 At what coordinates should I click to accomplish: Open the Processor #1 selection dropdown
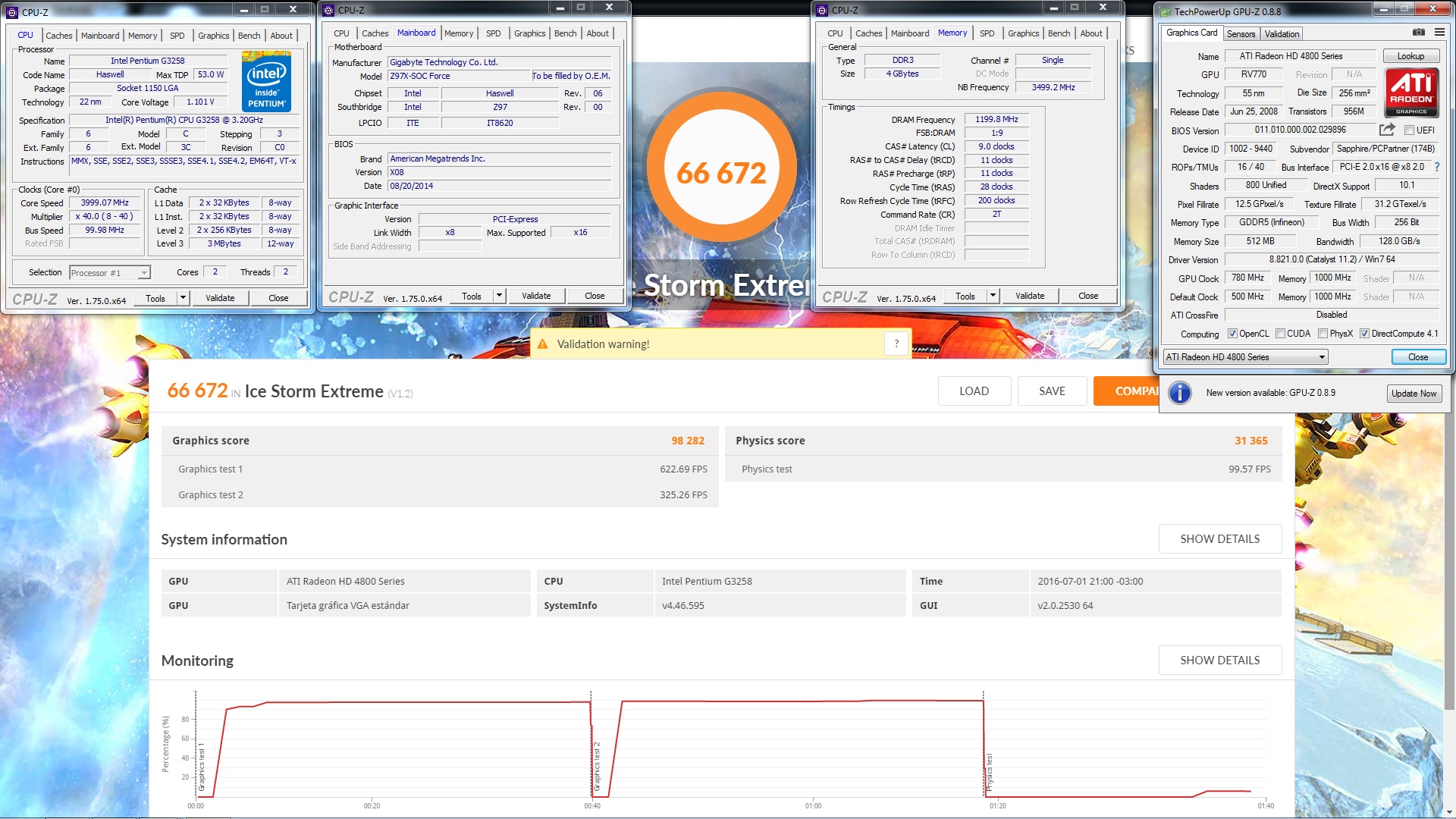[x=110, y=273]
